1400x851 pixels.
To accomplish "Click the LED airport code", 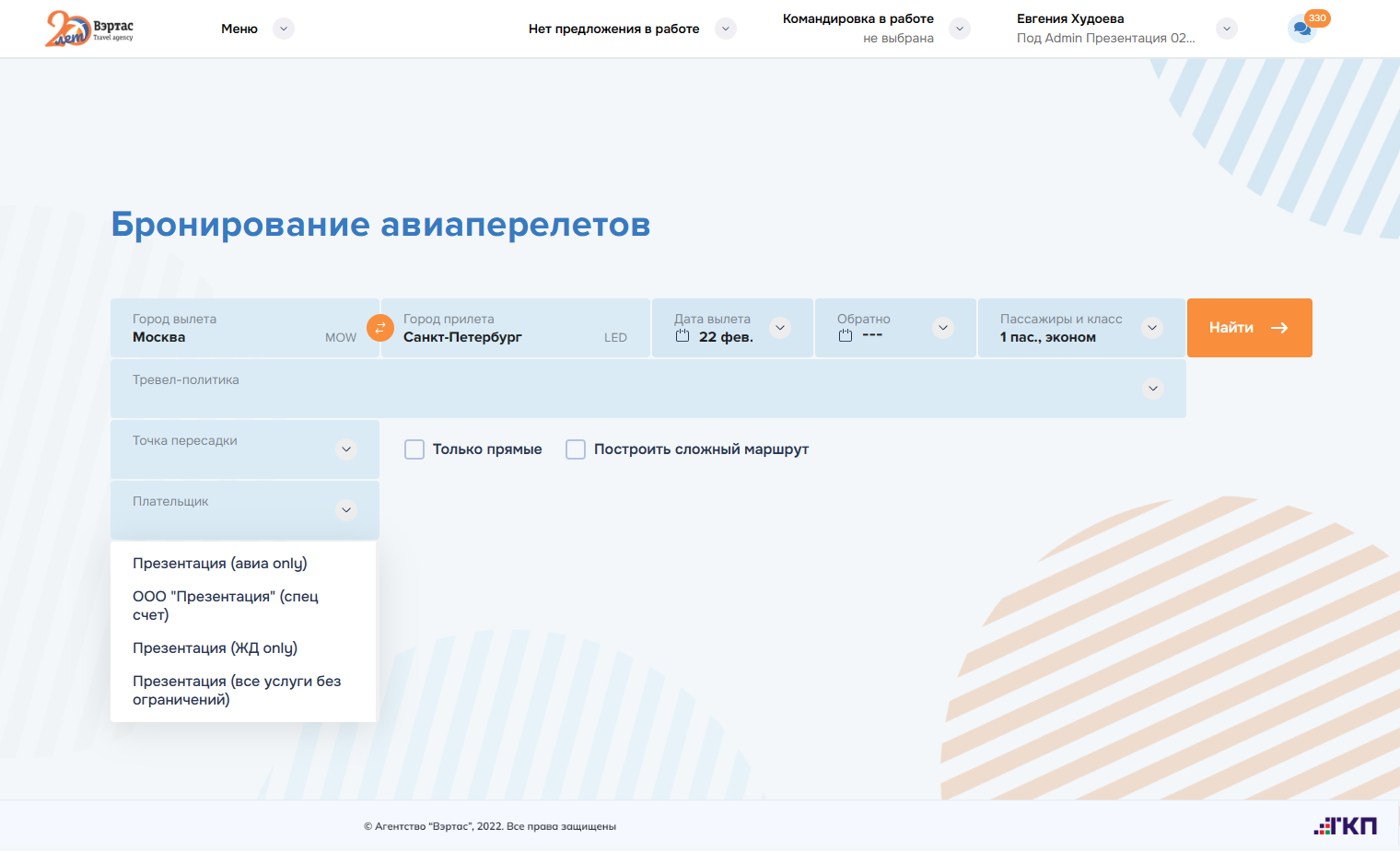I will (615, 338).
